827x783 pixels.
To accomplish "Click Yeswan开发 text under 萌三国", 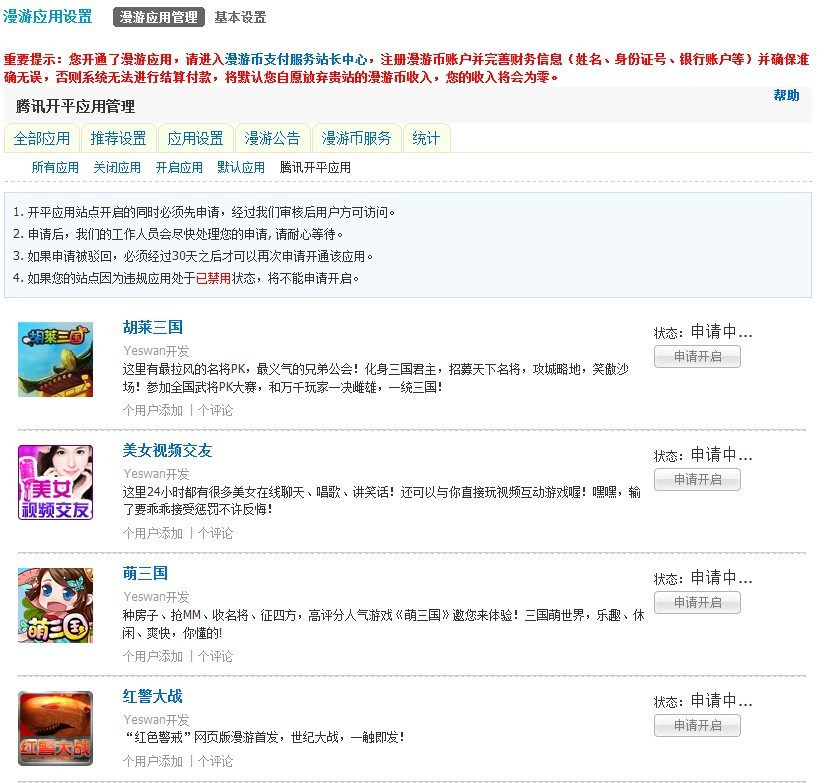I will [x=156, y=596].
